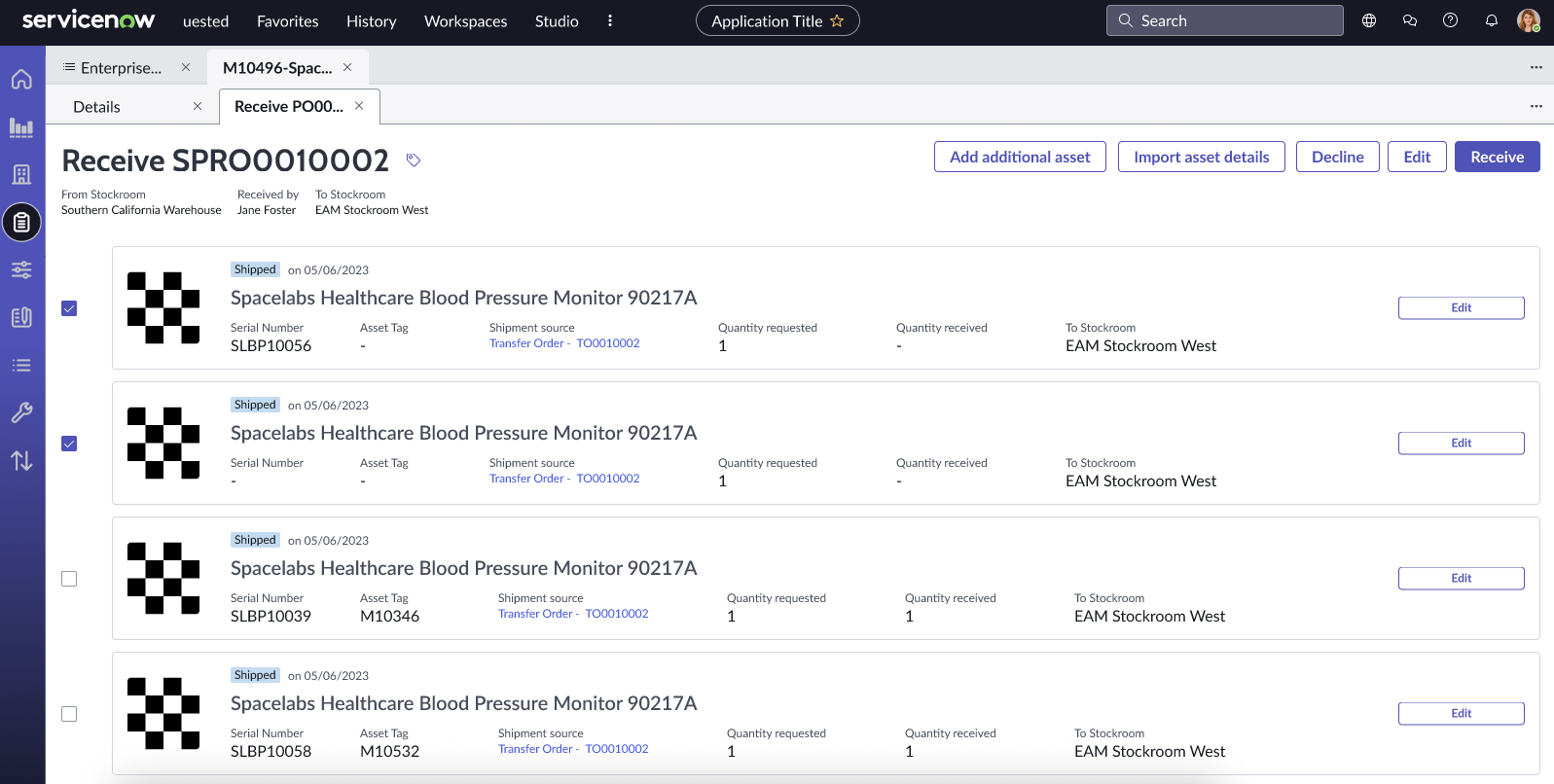Click the product thumbnail for asset SLBP10039
This screenshot has width=1554, height=784.
point(163,578)
